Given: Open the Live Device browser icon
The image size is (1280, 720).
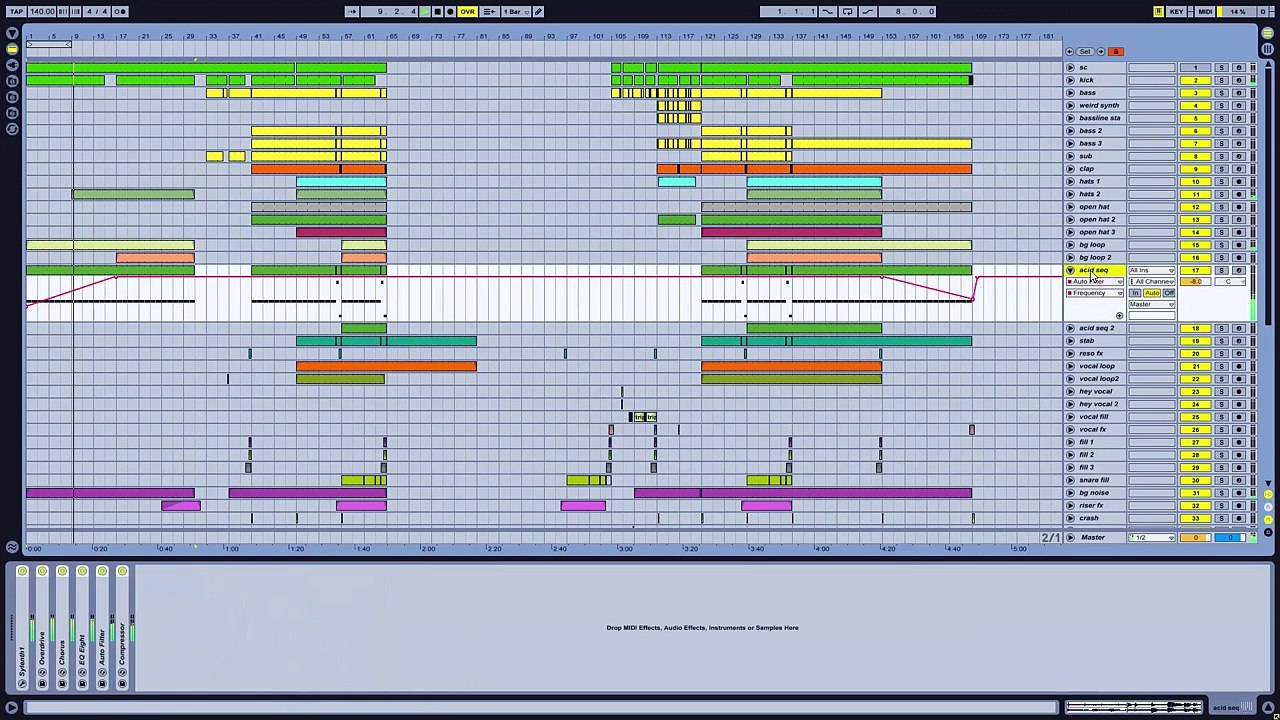Looking at the screenshot, I should click(x=12, y=49).
